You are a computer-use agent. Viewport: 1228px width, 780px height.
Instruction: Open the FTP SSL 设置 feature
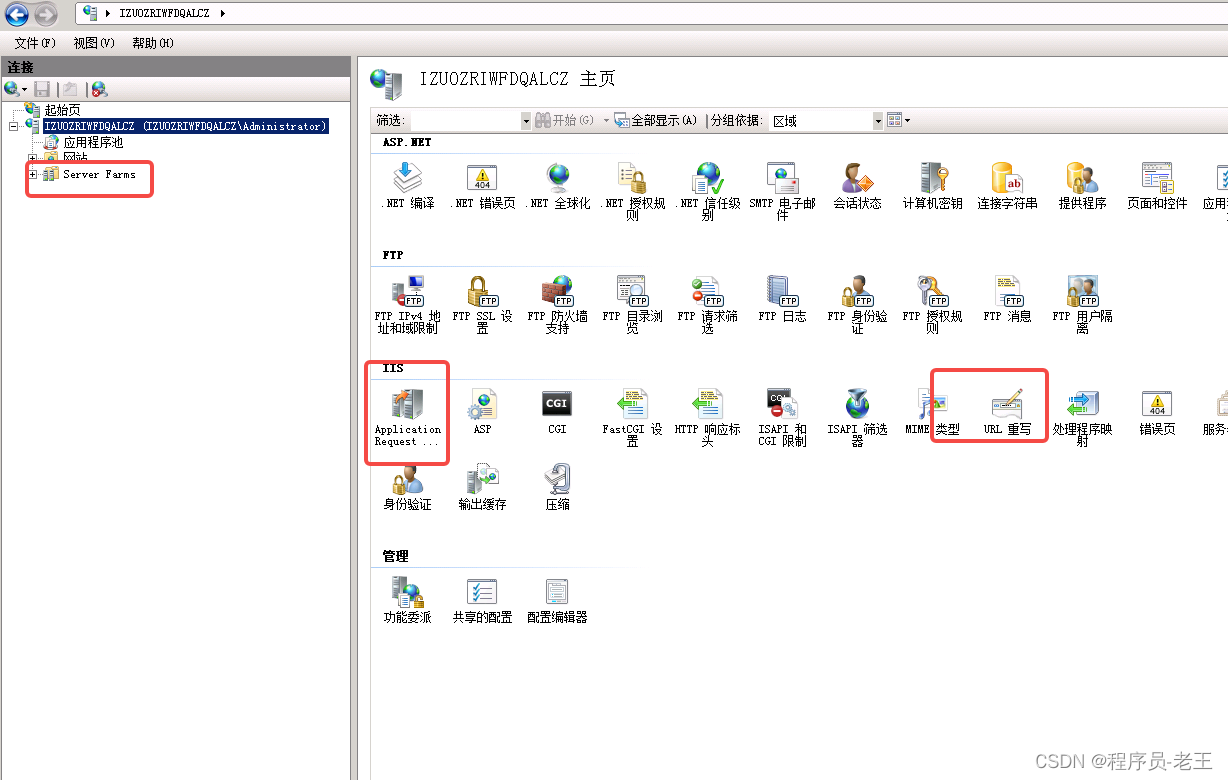coord(482,304)
